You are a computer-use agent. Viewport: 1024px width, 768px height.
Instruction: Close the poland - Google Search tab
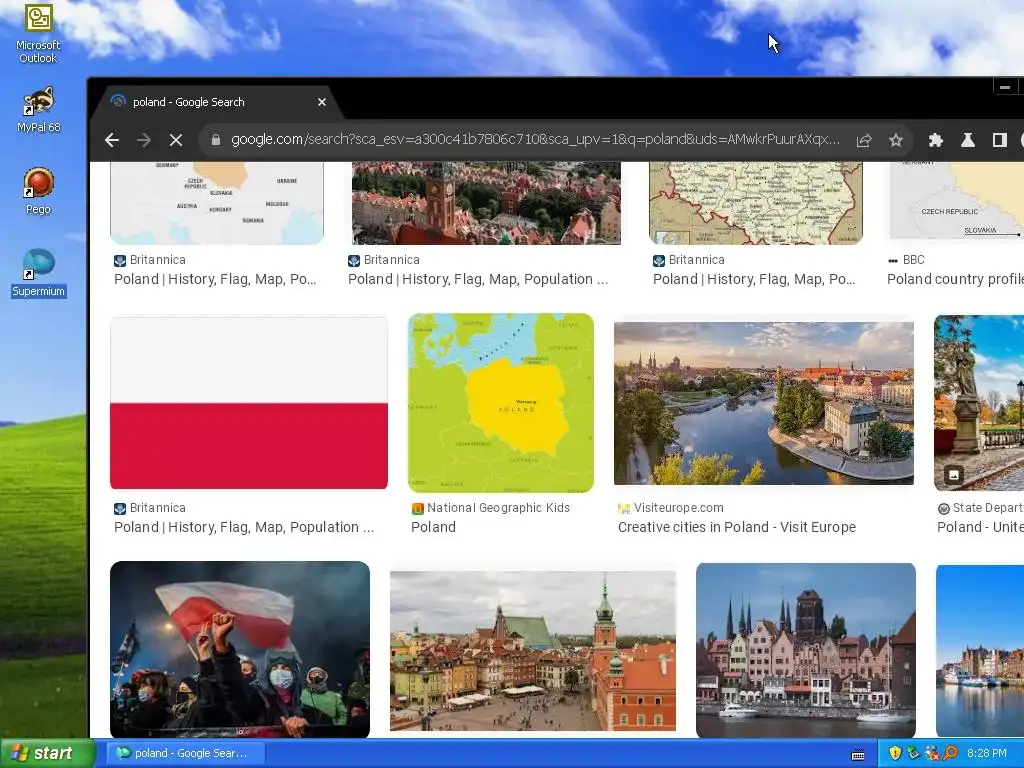322,102
